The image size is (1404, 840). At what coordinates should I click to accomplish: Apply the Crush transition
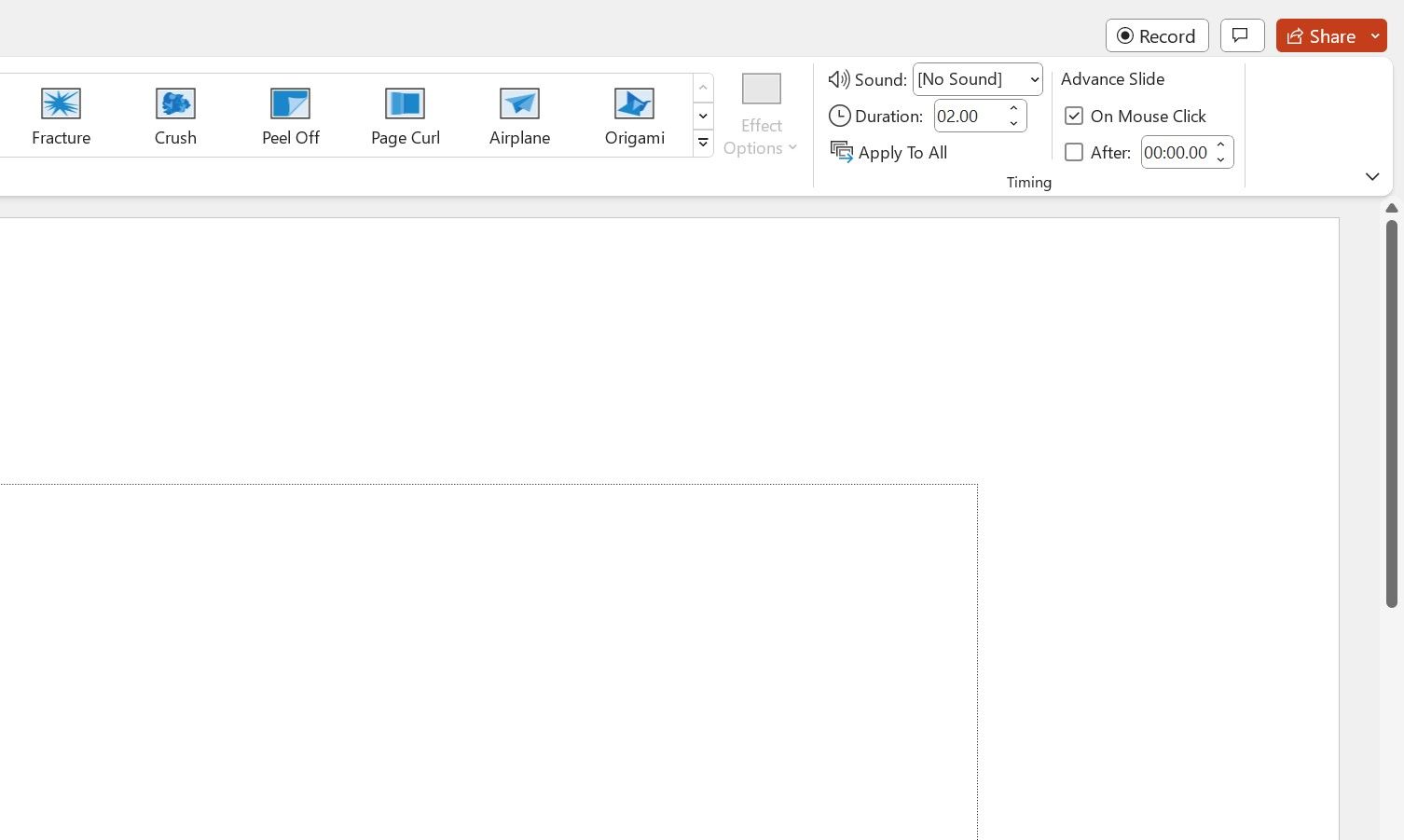[174, 114]
